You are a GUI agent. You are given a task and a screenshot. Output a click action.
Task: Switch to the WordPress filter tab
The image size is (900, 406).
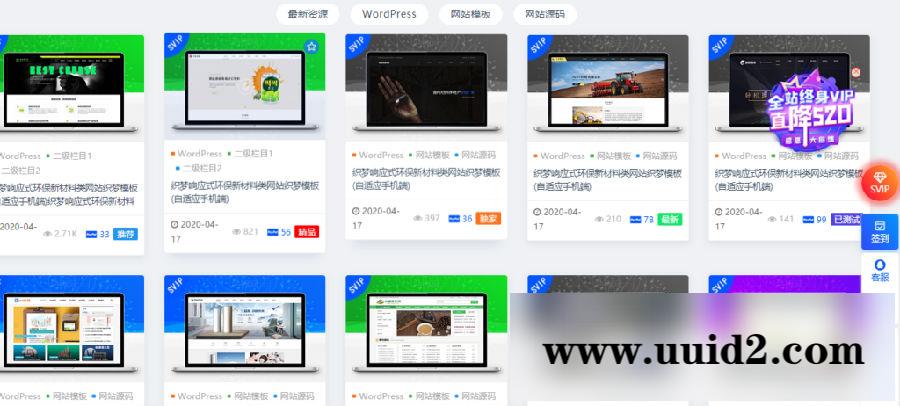point(389,14)
